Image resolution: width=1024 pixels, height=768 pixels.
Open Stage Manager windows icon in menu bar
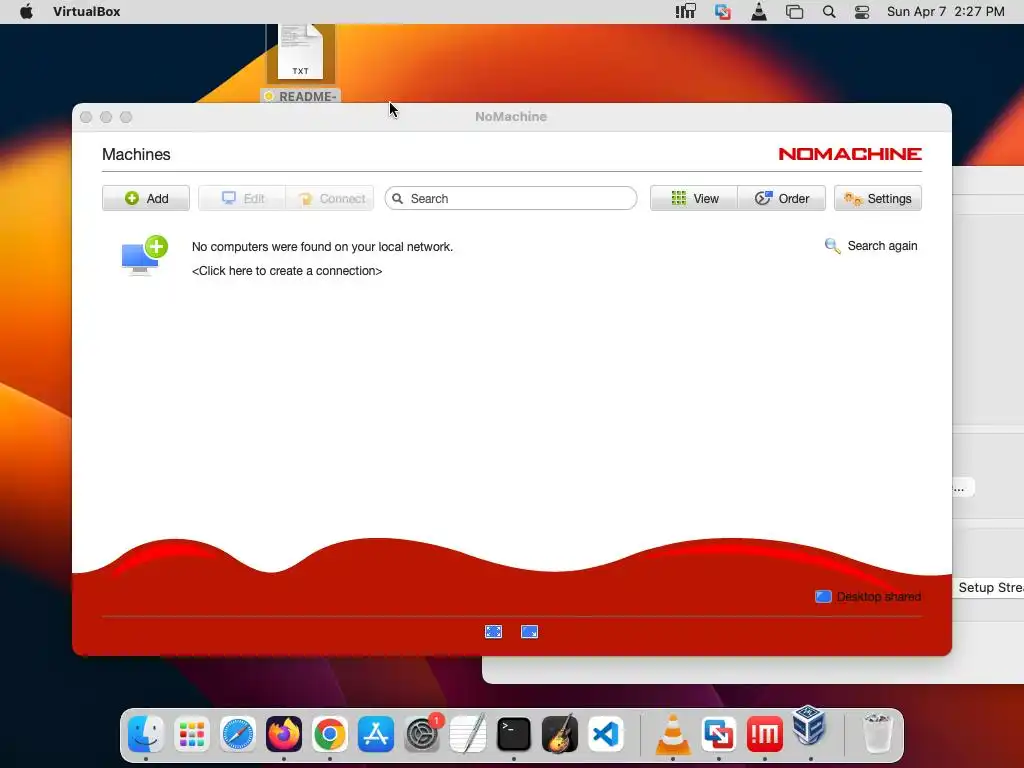pos(794,12)
